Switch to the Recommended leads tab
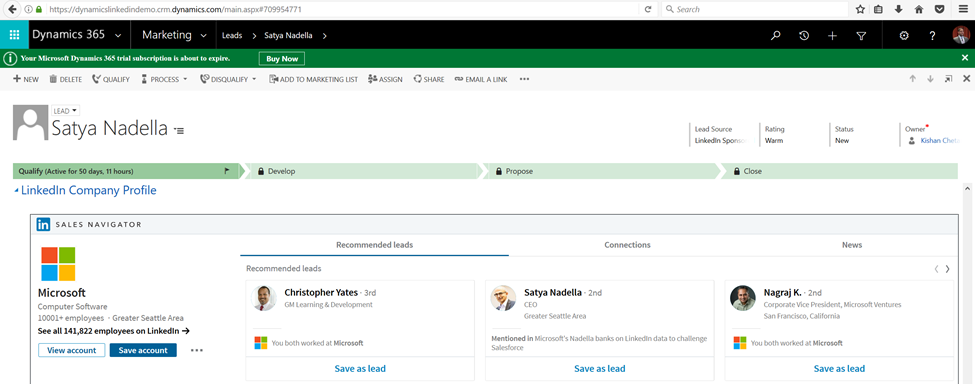Viewport: 975px width, 384px height. coord(374,245)
